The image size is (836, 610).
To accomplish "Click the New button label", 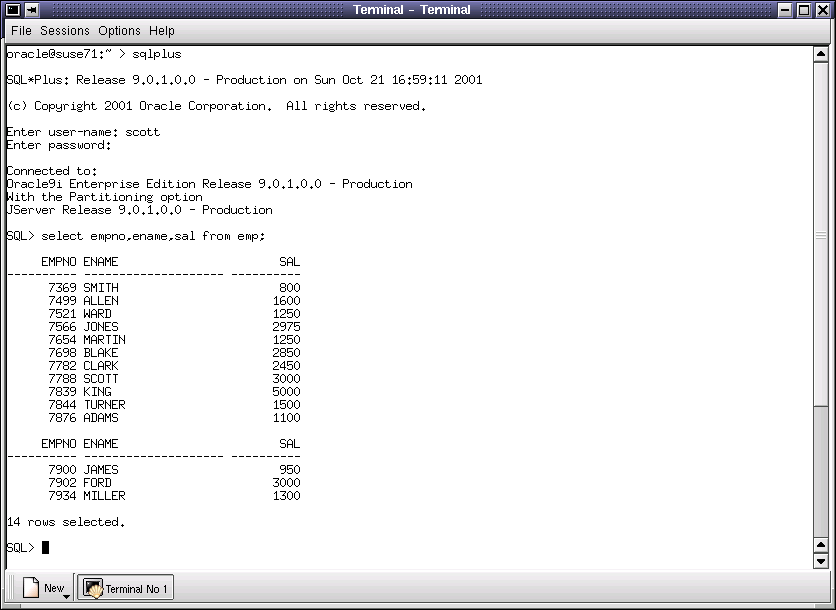I will (x=54, y=588).
